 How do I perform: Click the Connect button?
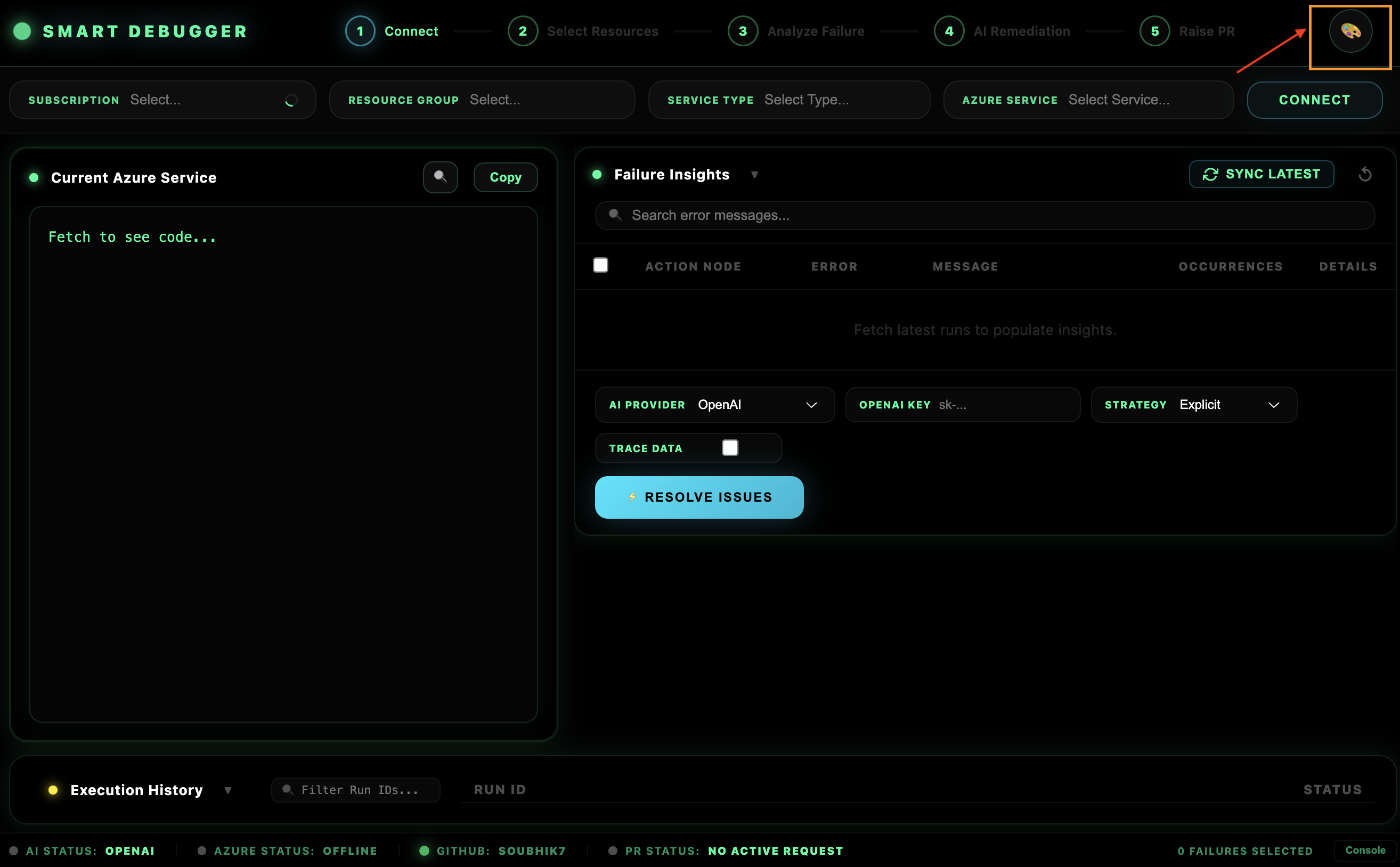coord(1314,100)
